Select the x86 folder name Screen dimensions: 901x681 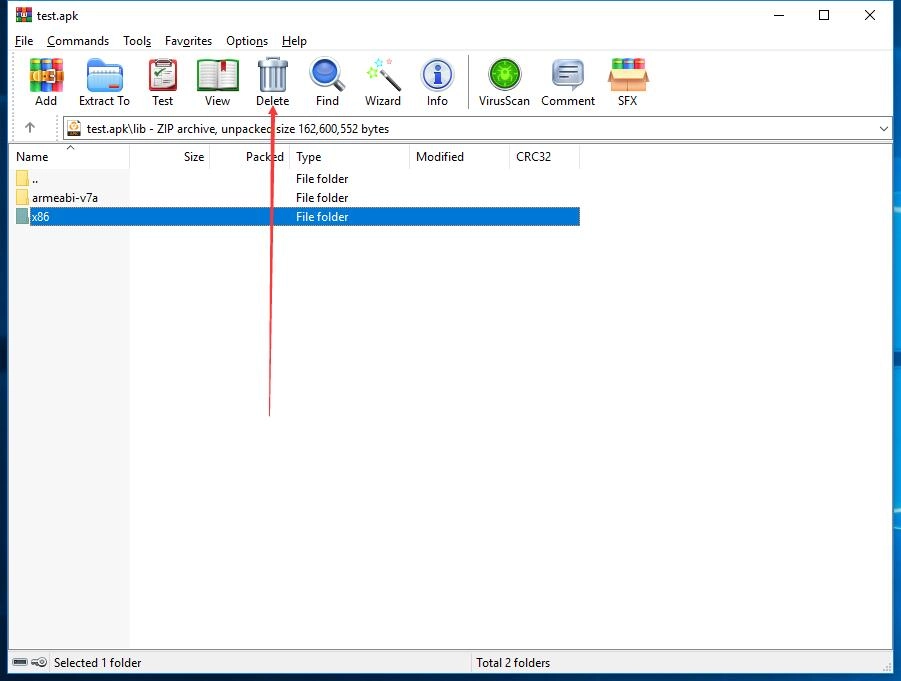pos(40,217)
